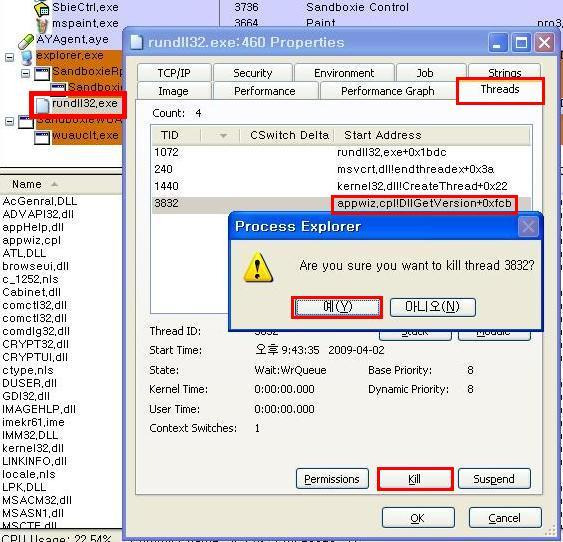Switch to the Image tab
Image resolution: width=563 pixels, height=542 pixels.
click(x=173, y=91)
